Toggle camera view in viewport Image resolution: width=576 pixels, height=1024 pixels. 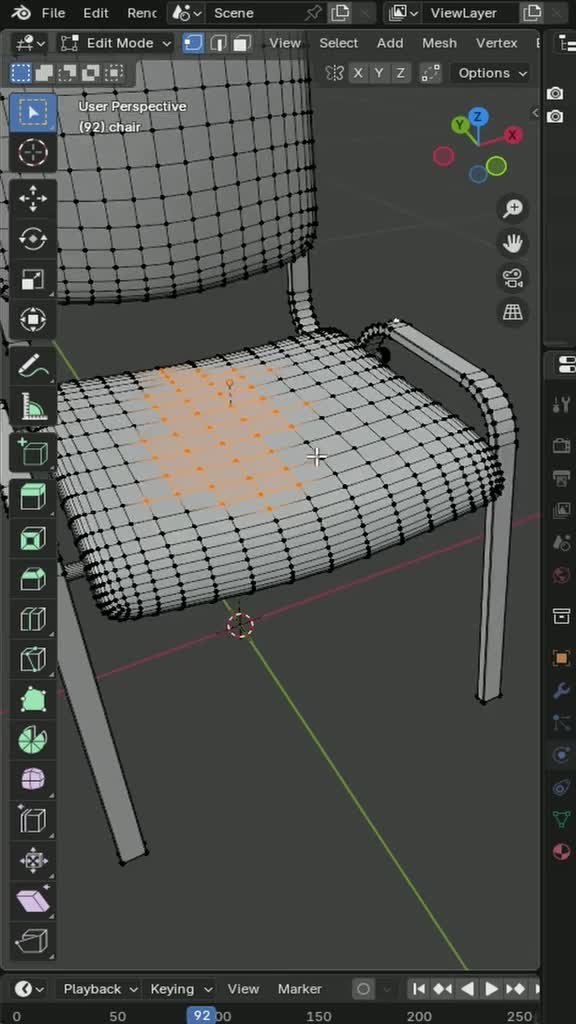[x=513, y=278]
